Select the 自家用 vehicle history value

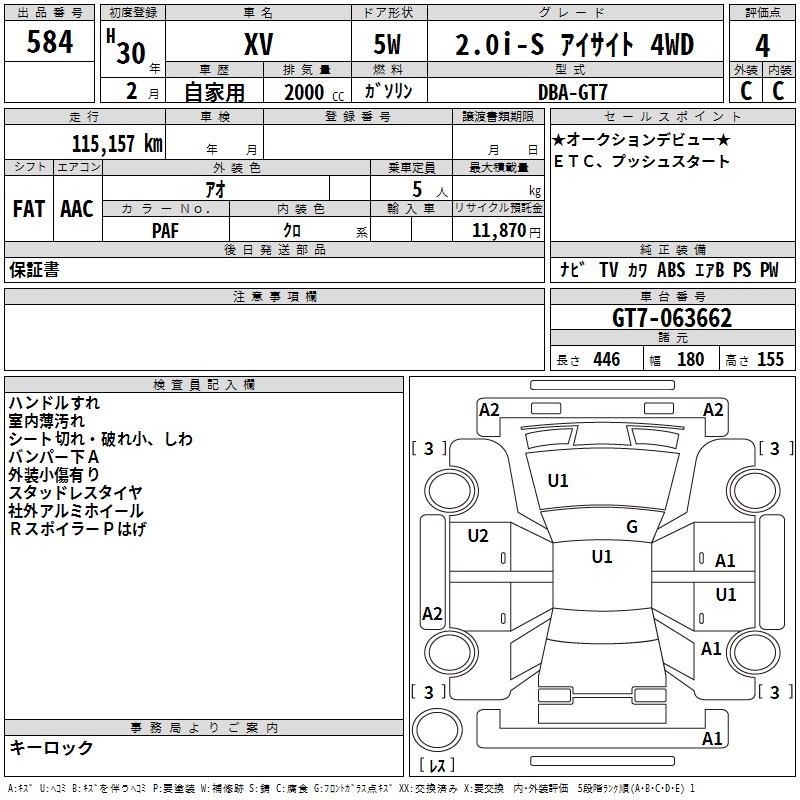coord(214,92)
